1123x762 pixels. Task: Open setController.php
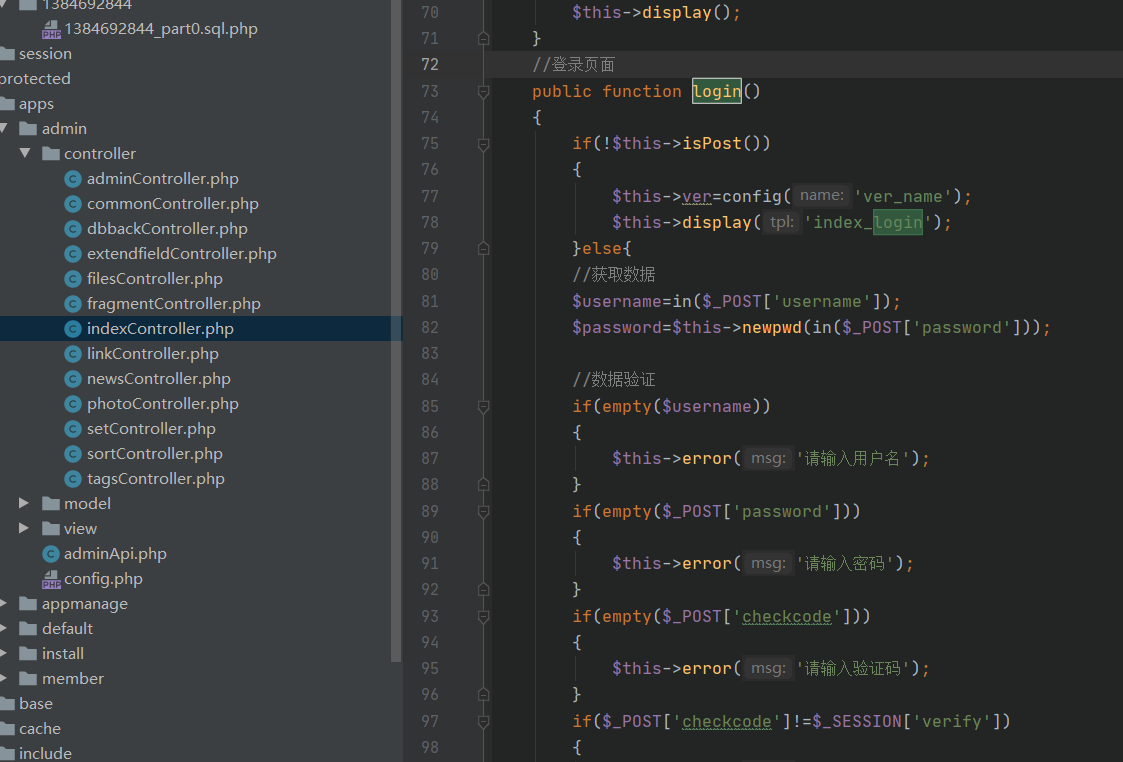click(151, 429)
